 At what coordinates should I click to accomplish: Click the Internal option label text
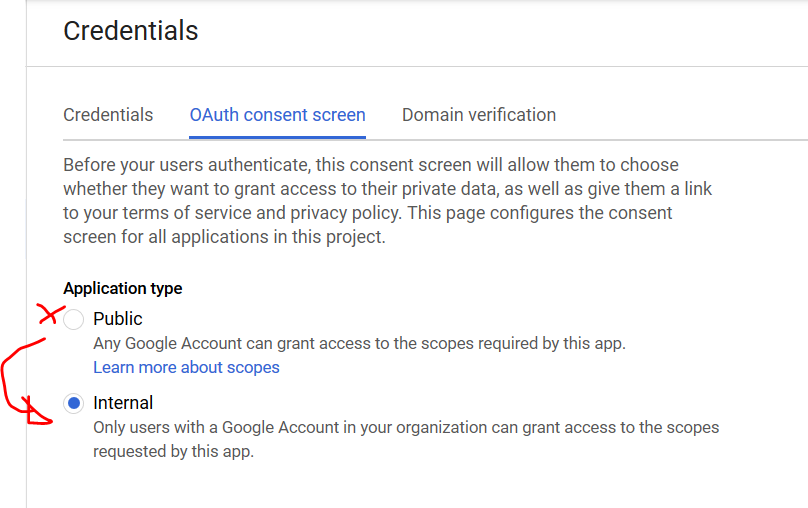[123, 403]
